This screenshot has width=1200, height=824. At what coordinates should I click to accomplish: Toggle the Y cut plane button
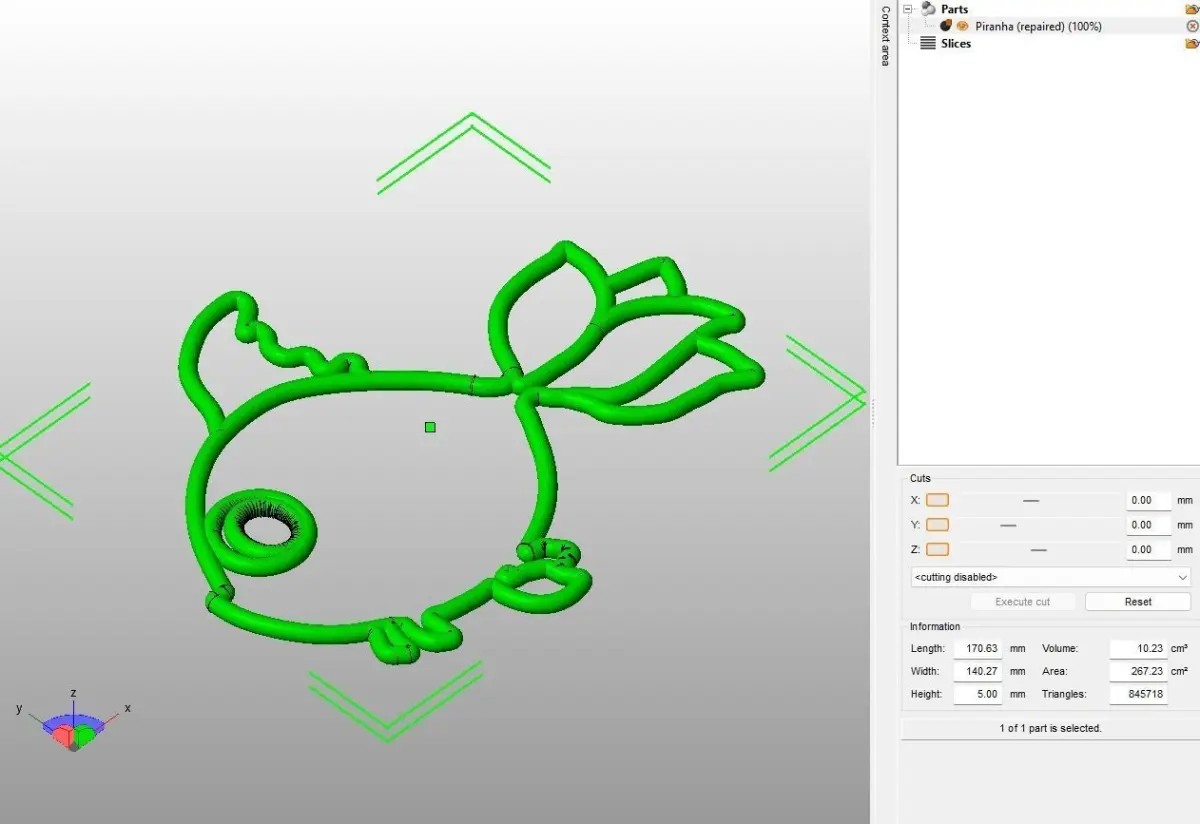pyautogui.click(x=937, y=525)
